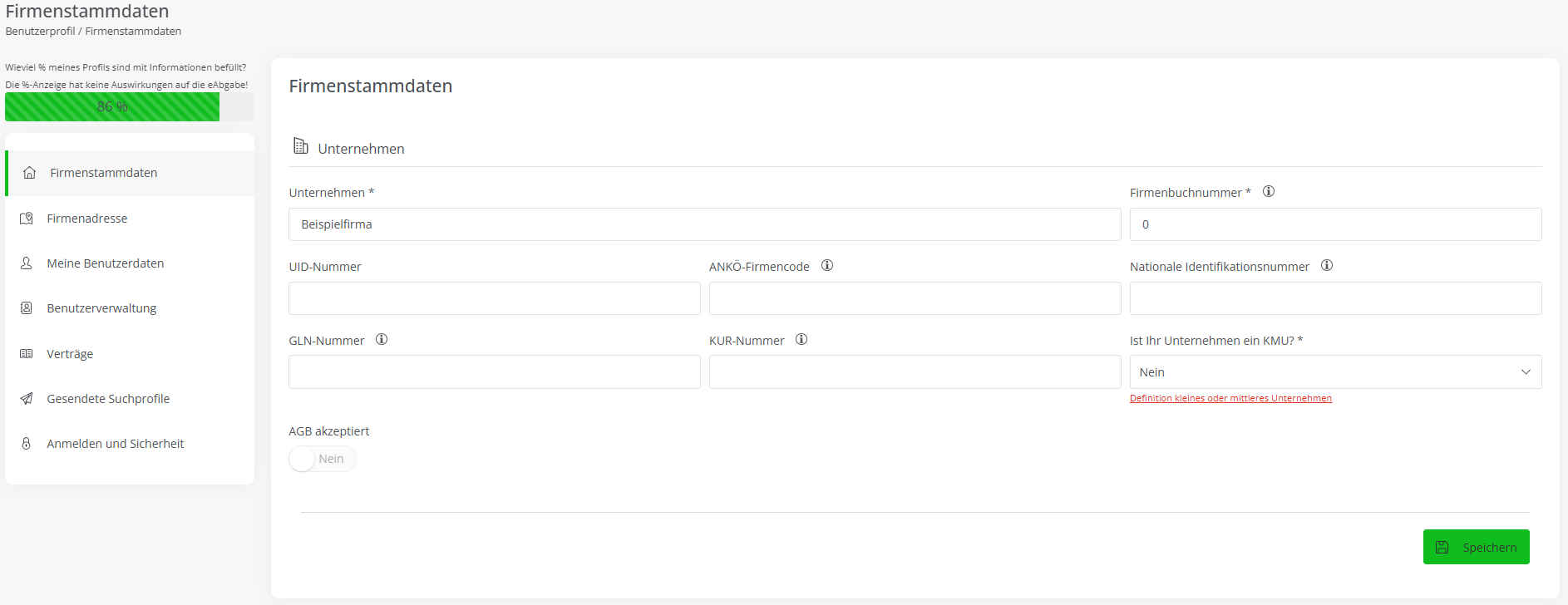This screenshot has width=1568, height=605.
Task: Click info icon beside Nationale Identifikationsnummer
Action: click(1327, 265)
